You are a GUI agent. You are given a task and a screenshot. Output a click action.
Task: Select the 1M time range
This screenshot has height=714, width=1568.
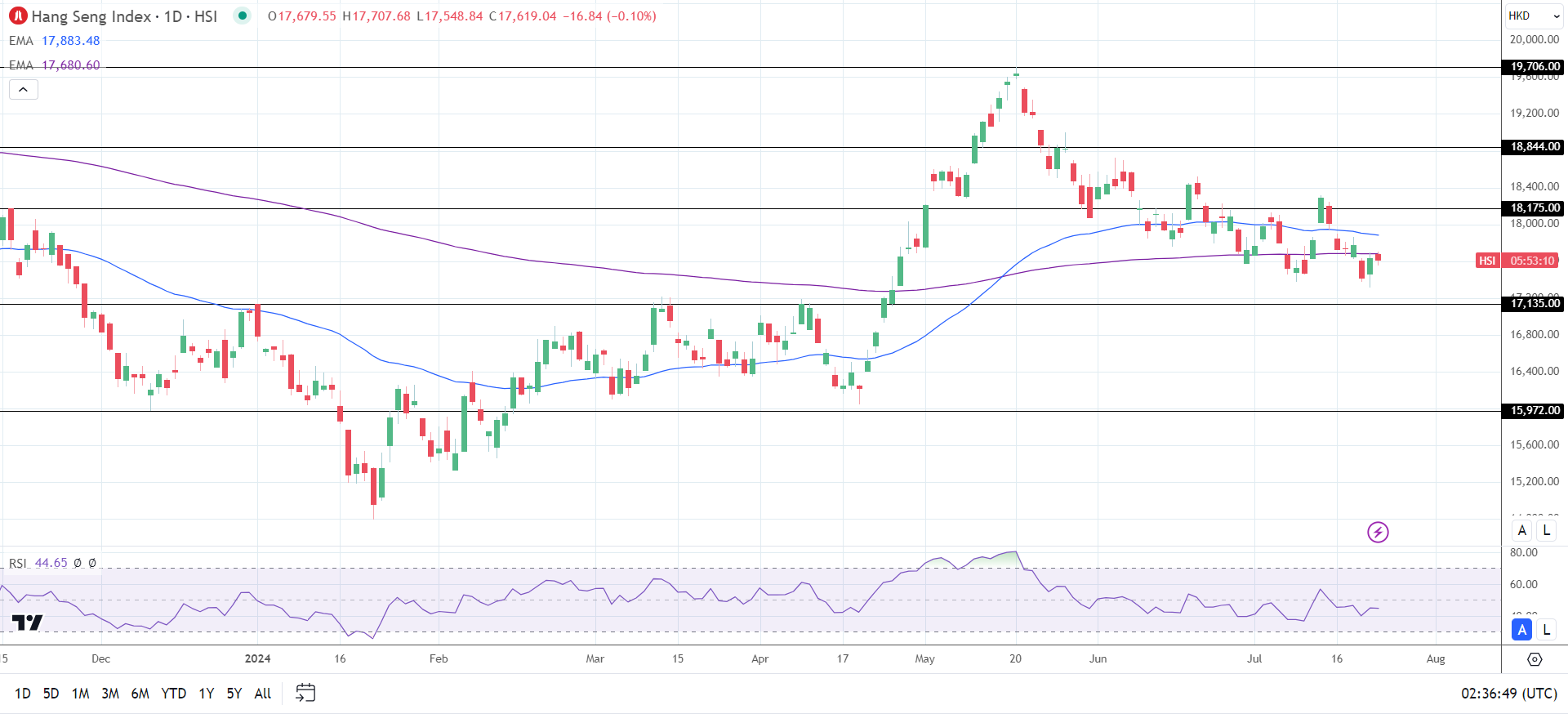(x=80, y=694)
